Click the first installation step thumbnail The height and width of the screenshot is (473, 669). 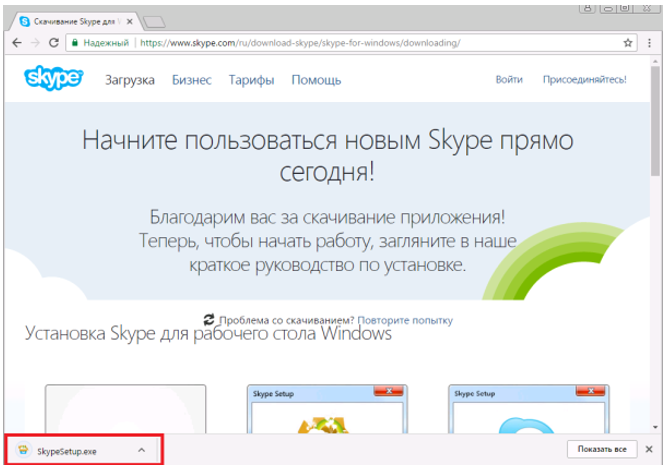coord(125,409)
